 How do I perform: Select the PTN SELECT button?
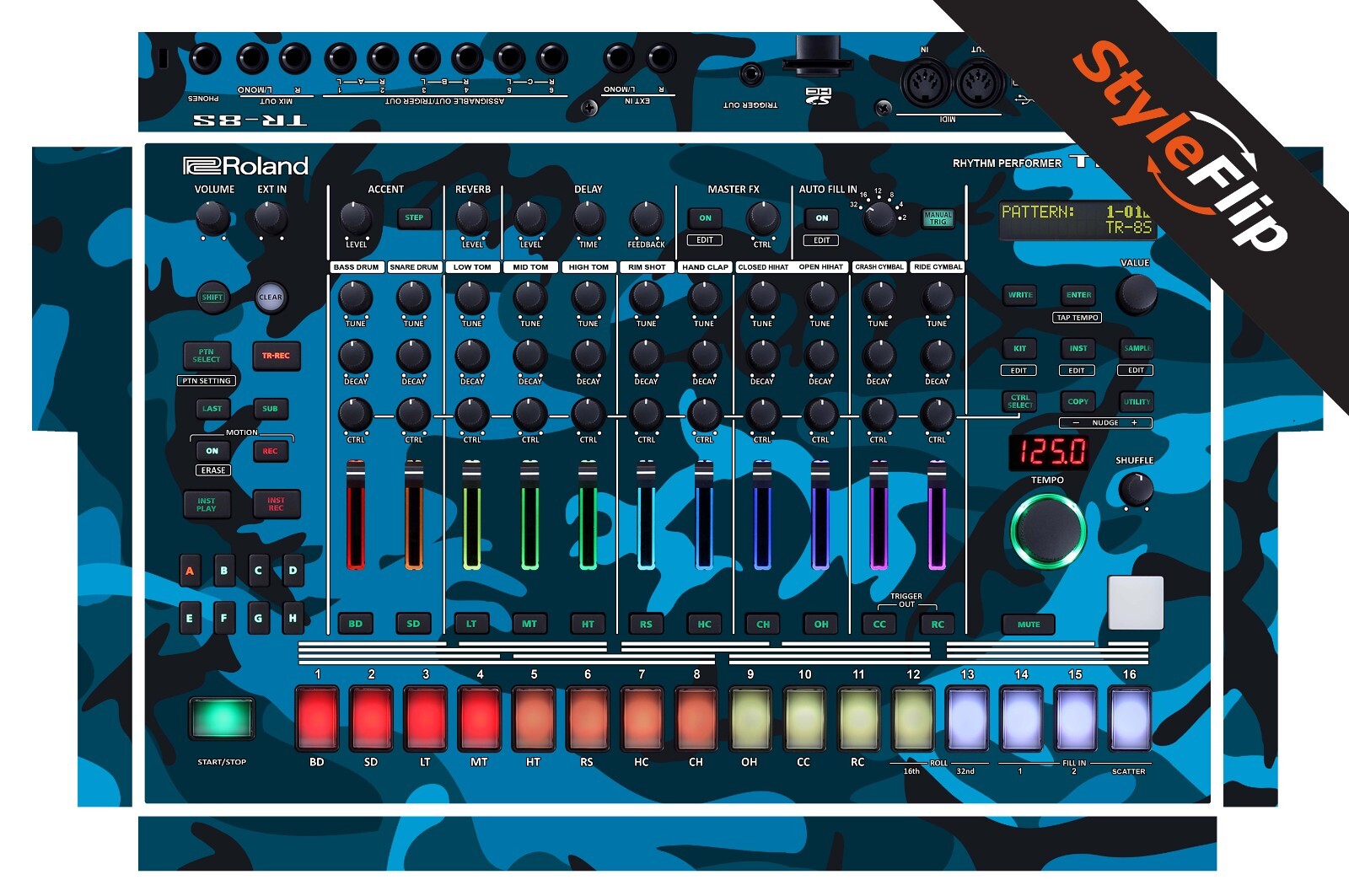pos(207,356)
